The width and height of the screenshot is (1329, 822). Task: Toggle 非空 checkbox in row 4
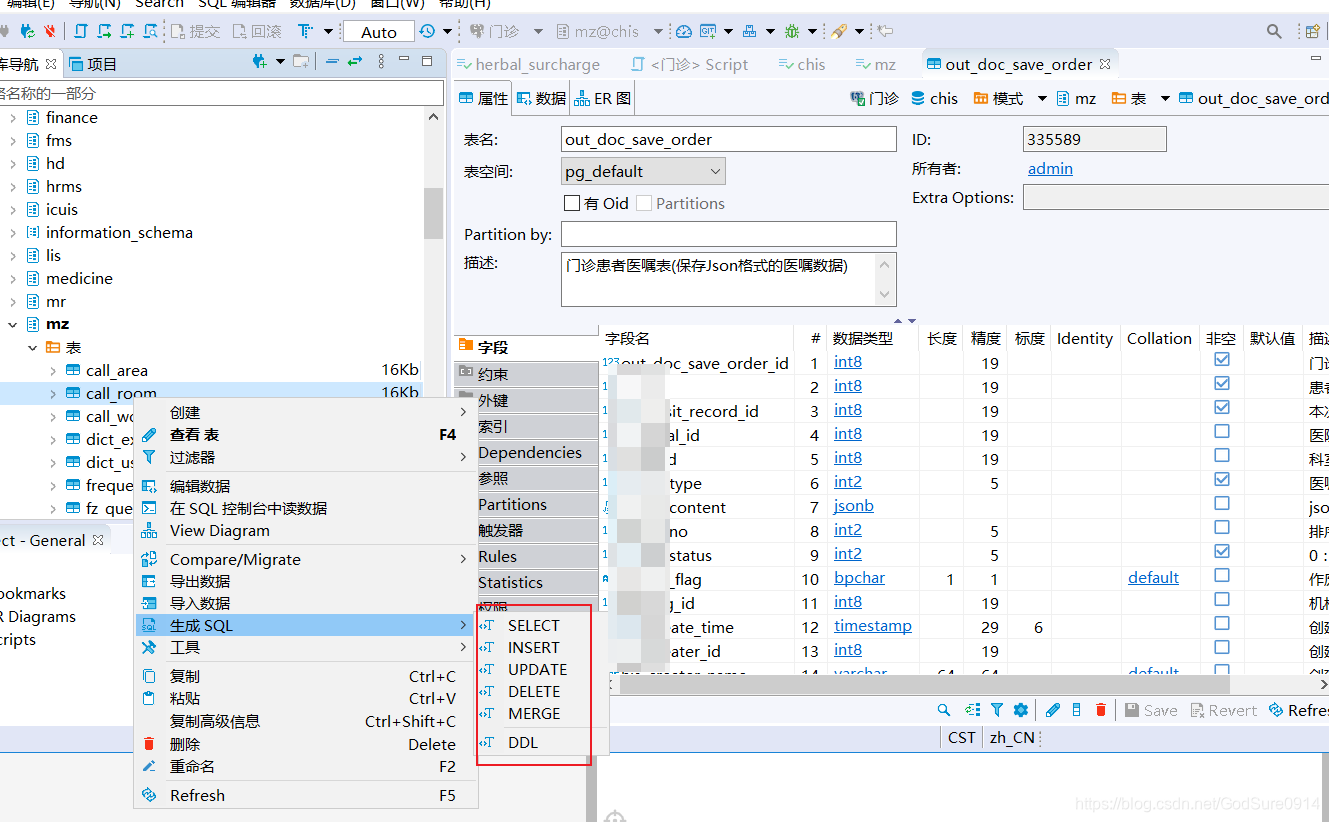(1221, 432)
